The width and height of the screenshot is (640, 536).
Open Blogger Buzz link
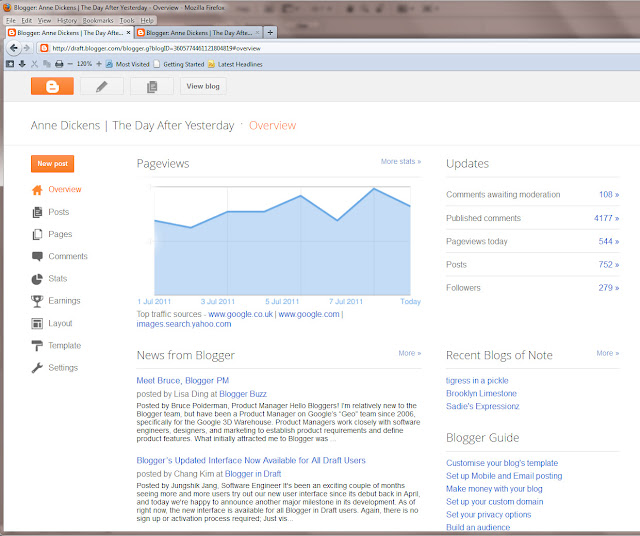243,394
